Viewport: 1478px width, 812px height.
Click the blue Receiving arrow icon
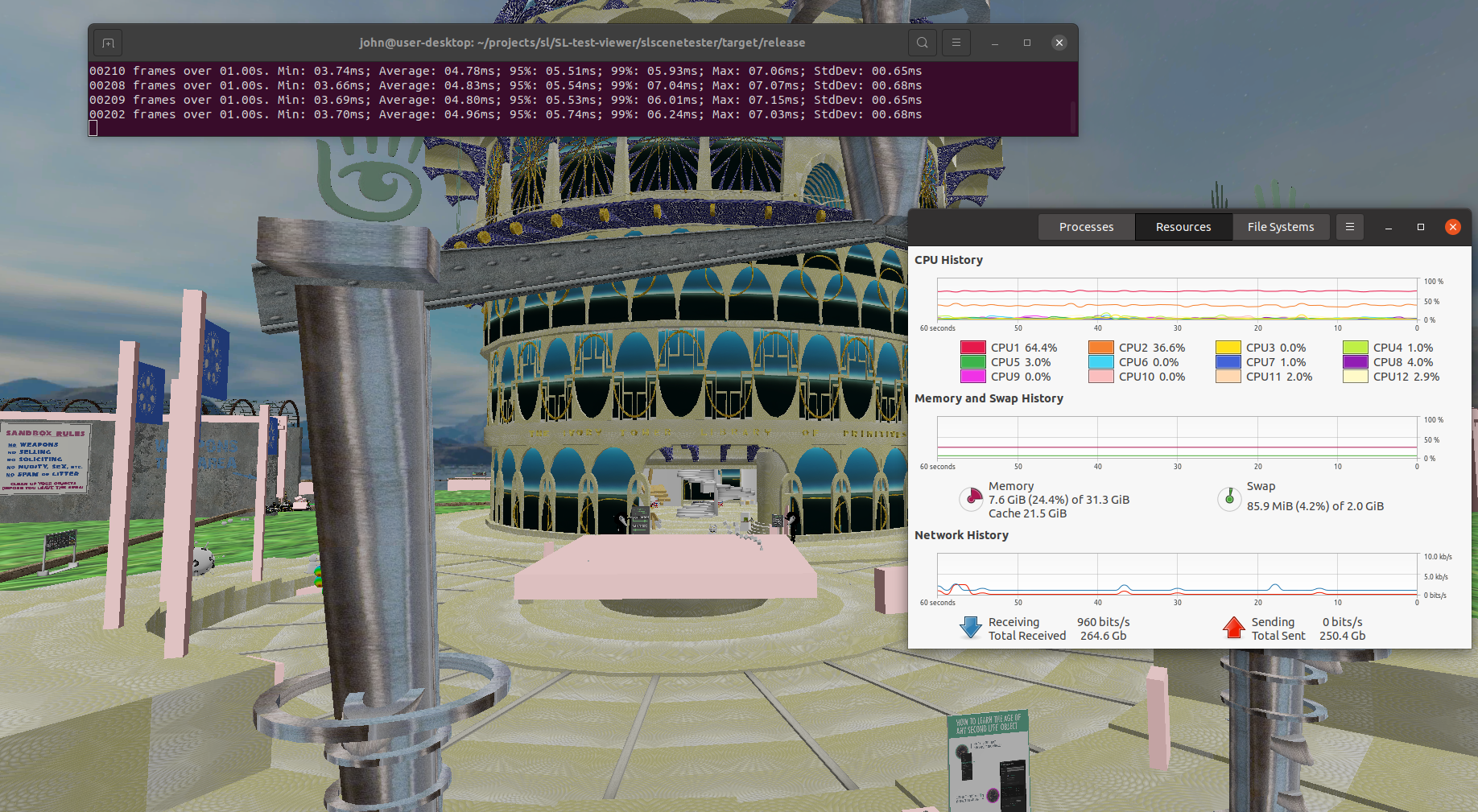[971, 628]
